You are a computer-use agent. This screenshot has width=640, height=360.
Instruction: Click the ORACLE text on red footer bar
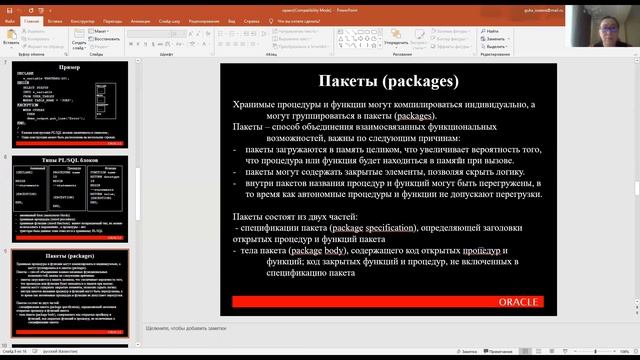pos(518,302)
